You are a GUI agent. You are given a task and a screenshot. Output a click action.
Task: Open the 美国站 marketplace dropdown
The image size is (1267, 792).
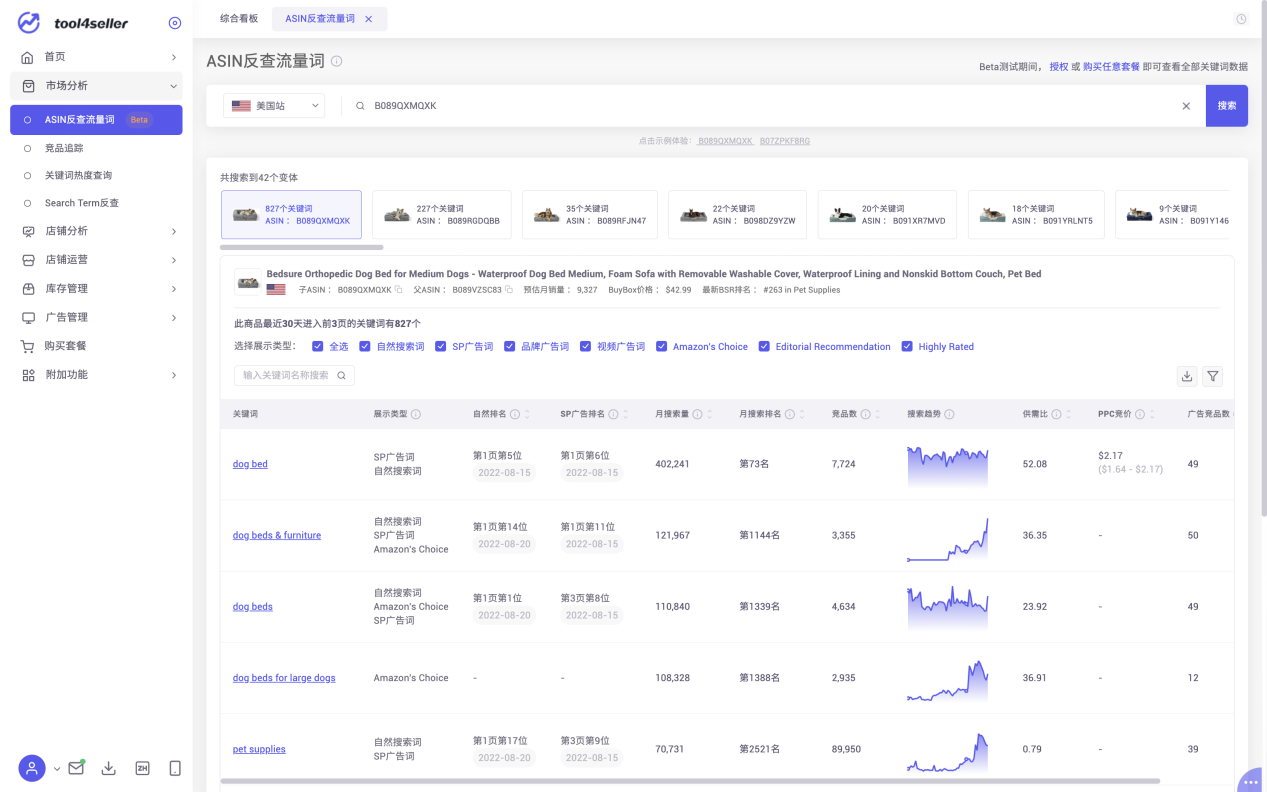tap(274, 106)
